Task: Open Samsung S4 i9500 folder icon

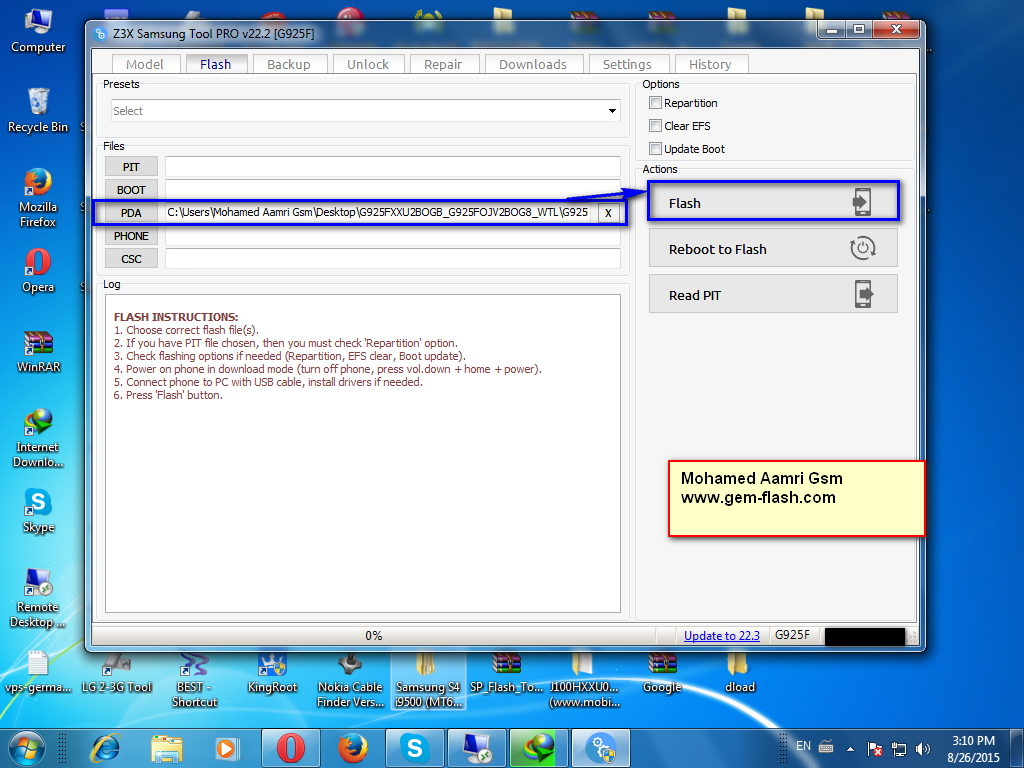Action: 428,680
